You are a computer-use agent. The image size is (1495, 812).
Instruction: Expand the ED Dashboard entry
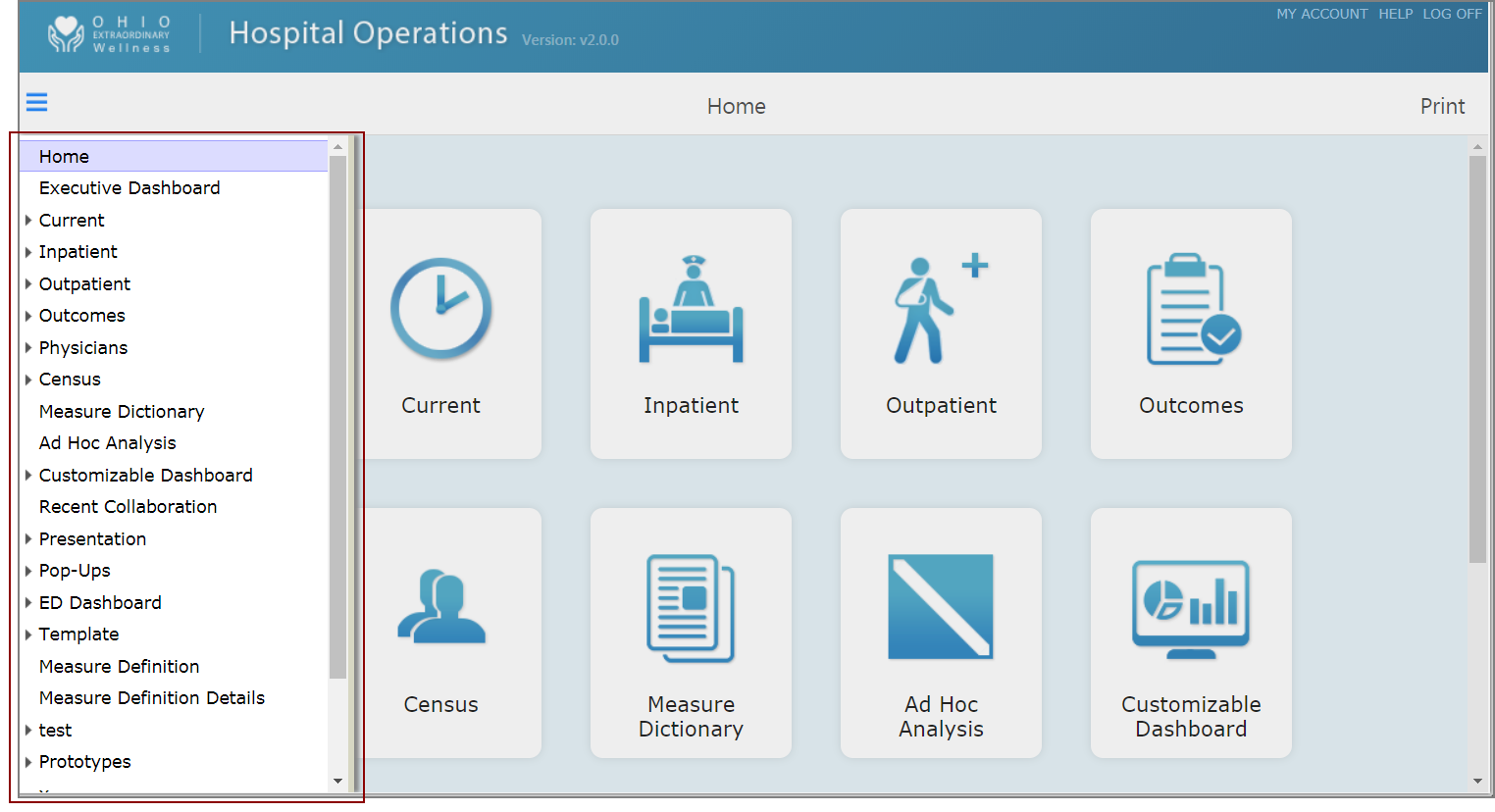tap(28, 602)
